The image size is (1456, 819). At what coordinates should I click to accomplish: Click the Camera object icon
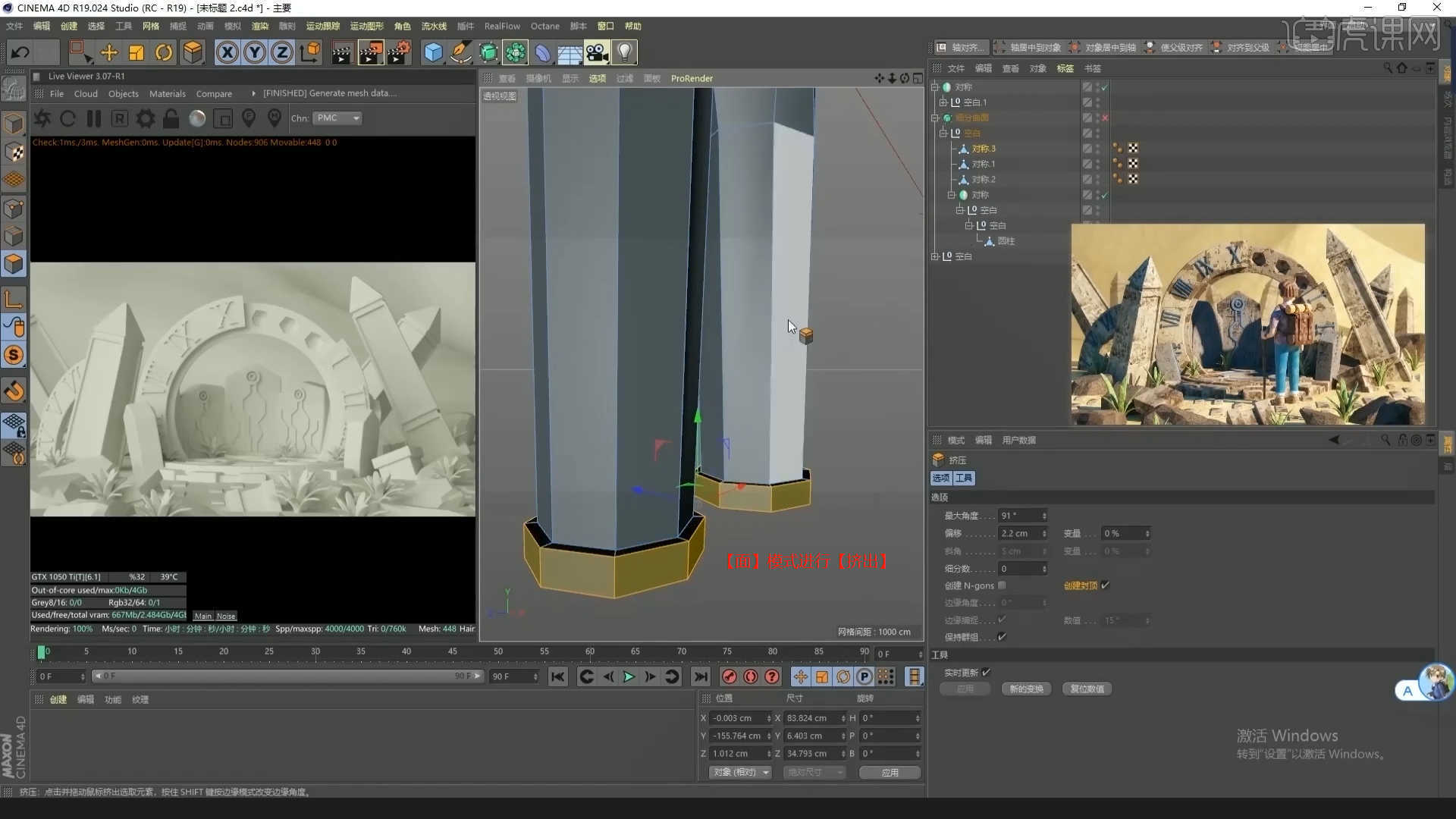point(597,52)
